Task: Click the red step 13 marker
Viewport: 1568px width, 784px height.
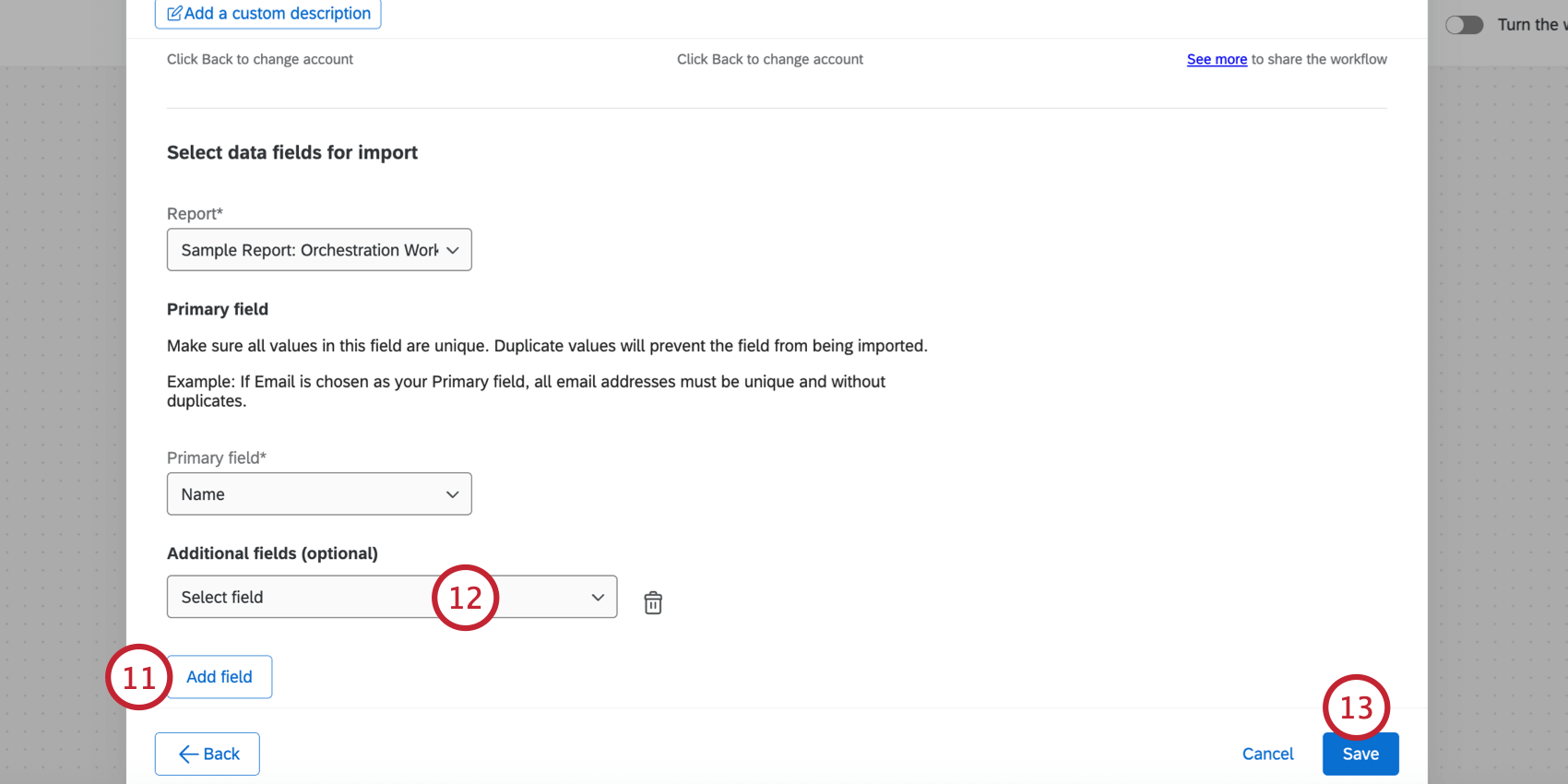Action: [1356, 707]
